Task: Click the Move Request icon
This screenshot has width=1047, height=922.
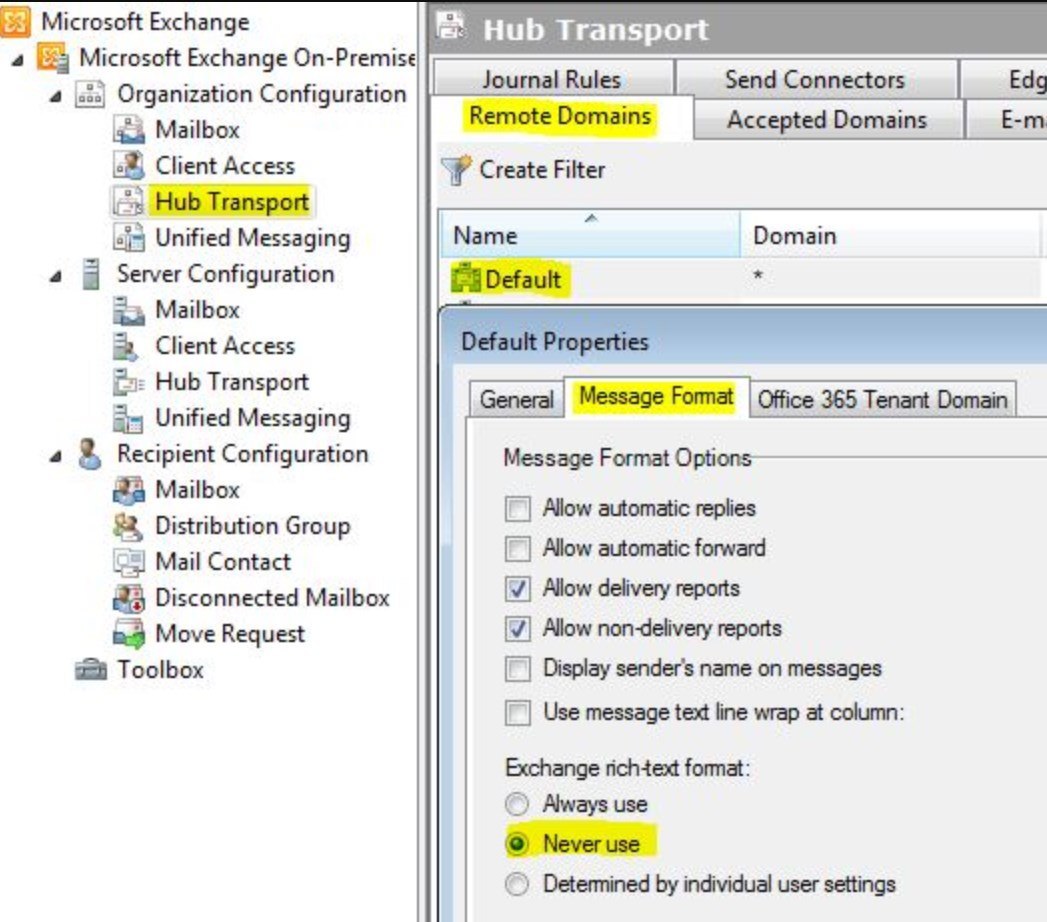Action: pyautogui.click(x=129, y=634)
